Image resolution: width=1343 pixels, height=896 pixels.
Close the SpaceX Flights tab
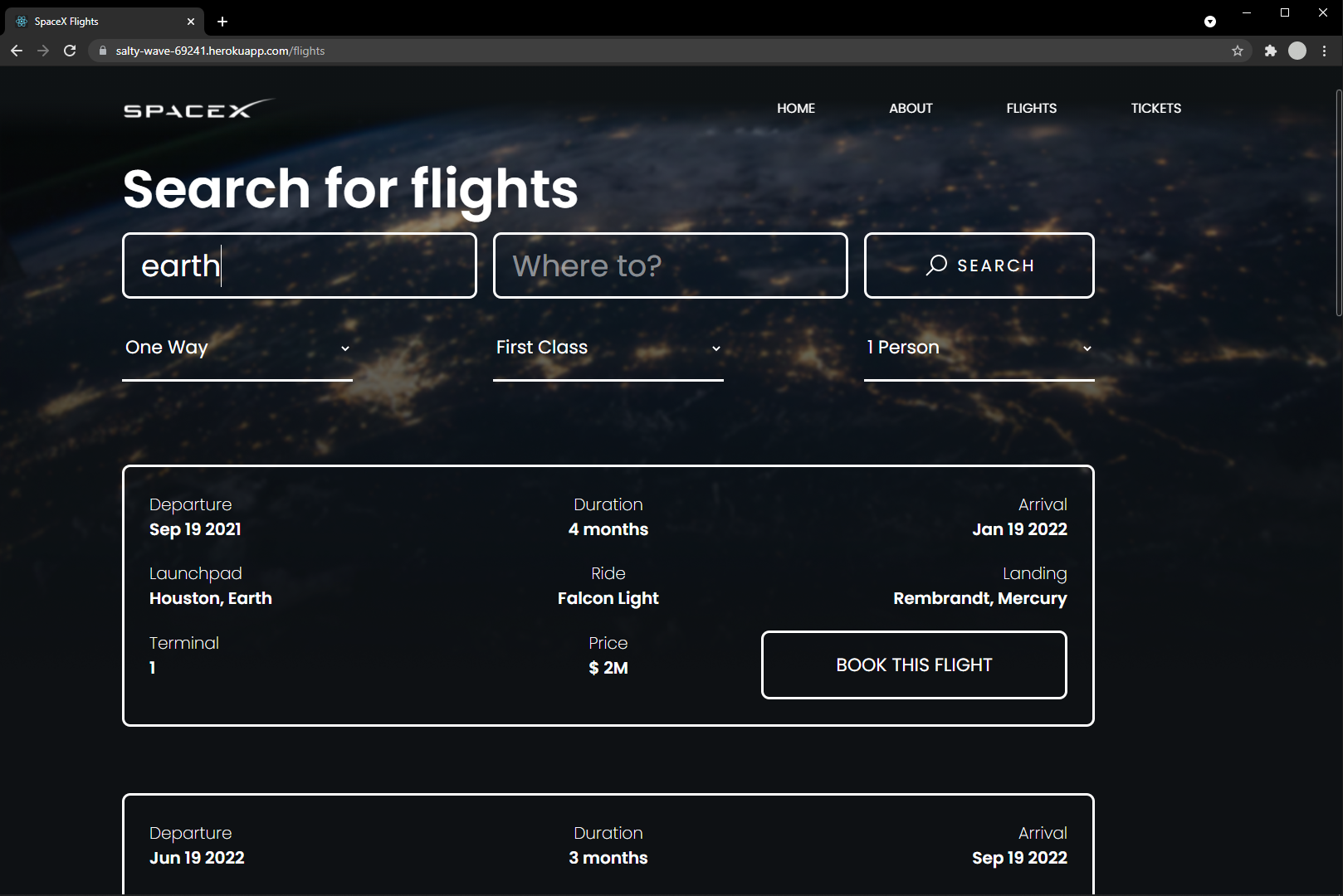pyautogui.click(x=191, y=22)
